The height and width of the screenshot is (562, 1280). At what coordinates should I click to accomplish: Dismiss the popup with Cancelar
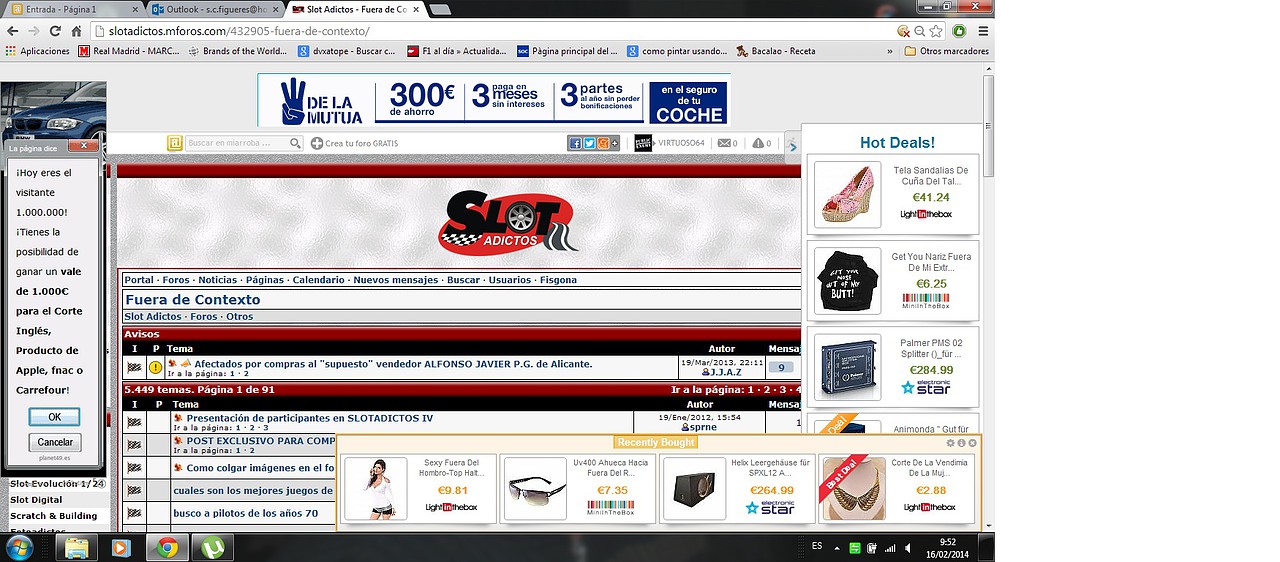point(54,442)
